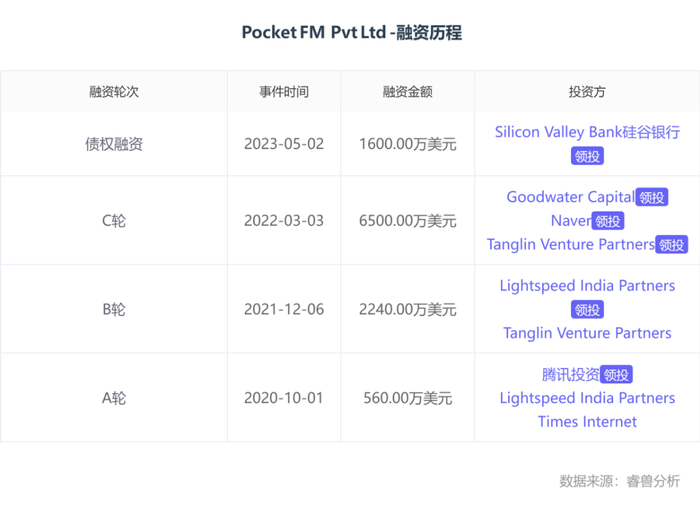Click the 投资方 column header
Image resolution: width=700 pixels, height=517 pixels.
coord(587,91)
